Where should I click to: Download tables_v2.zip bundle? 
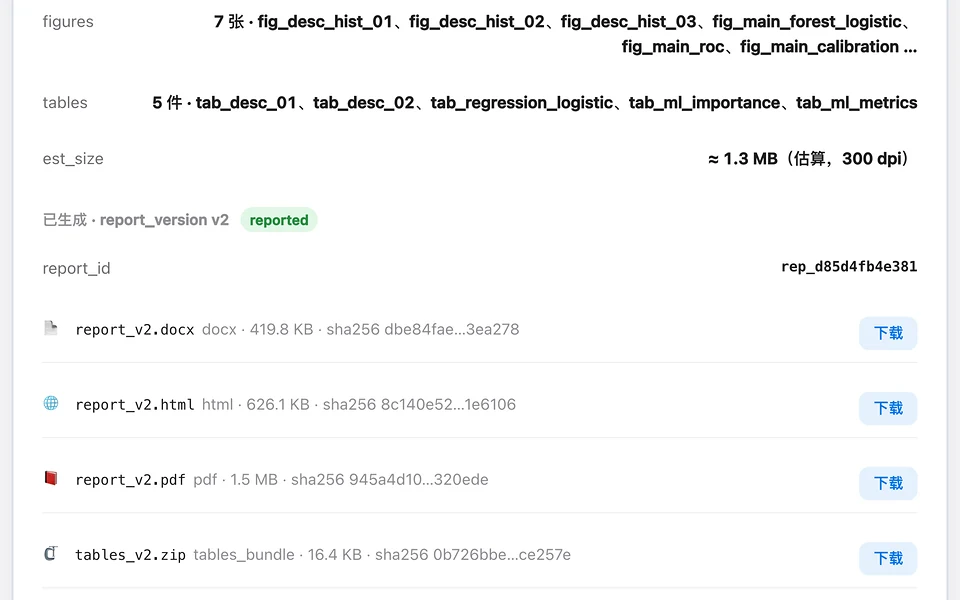[x=888, y=558]
